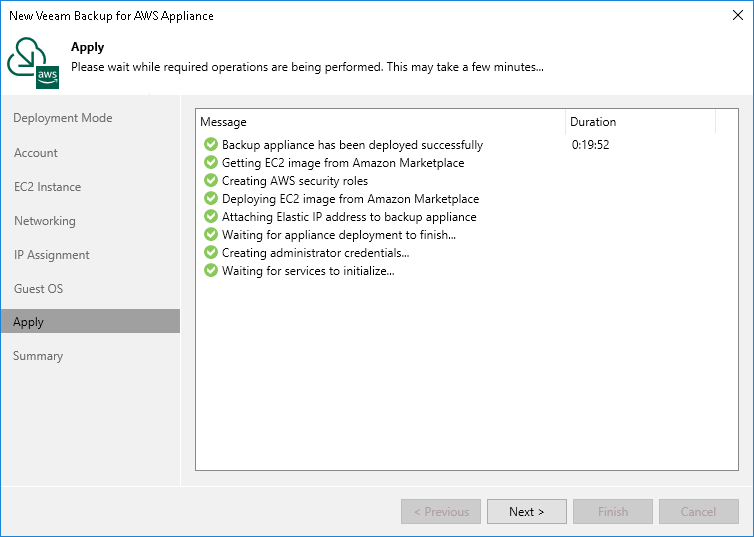Click green check beside 'Attaching Elastic IP address'
The image size is (754, 537).
click(210, 217)
